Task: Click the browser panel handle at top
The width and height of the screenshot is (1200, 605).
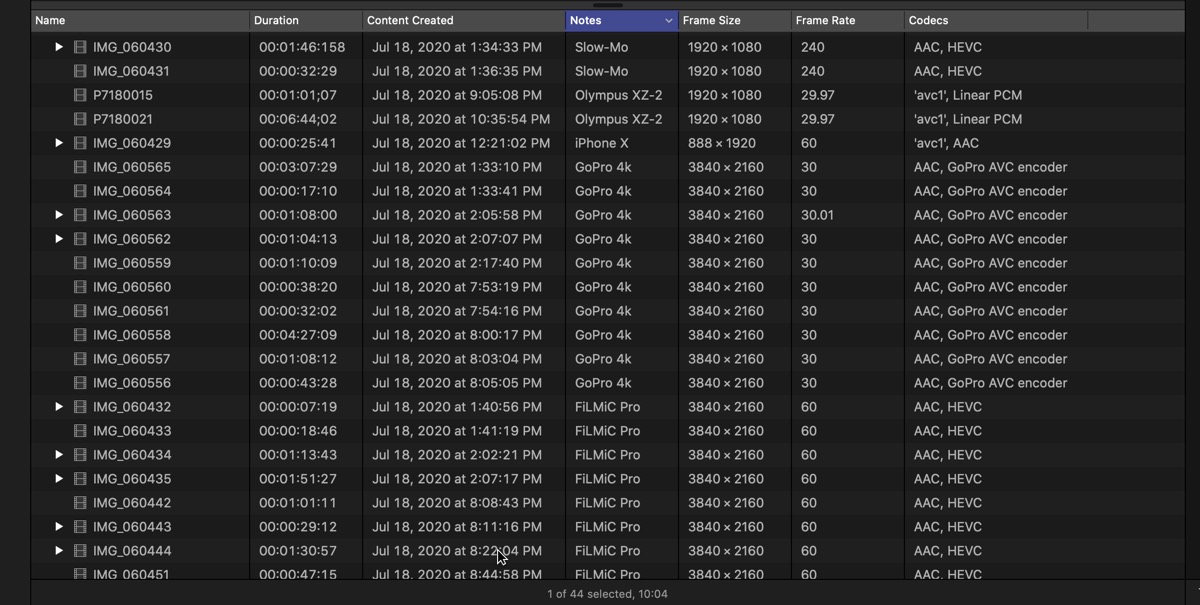Action: click(607, 4)
